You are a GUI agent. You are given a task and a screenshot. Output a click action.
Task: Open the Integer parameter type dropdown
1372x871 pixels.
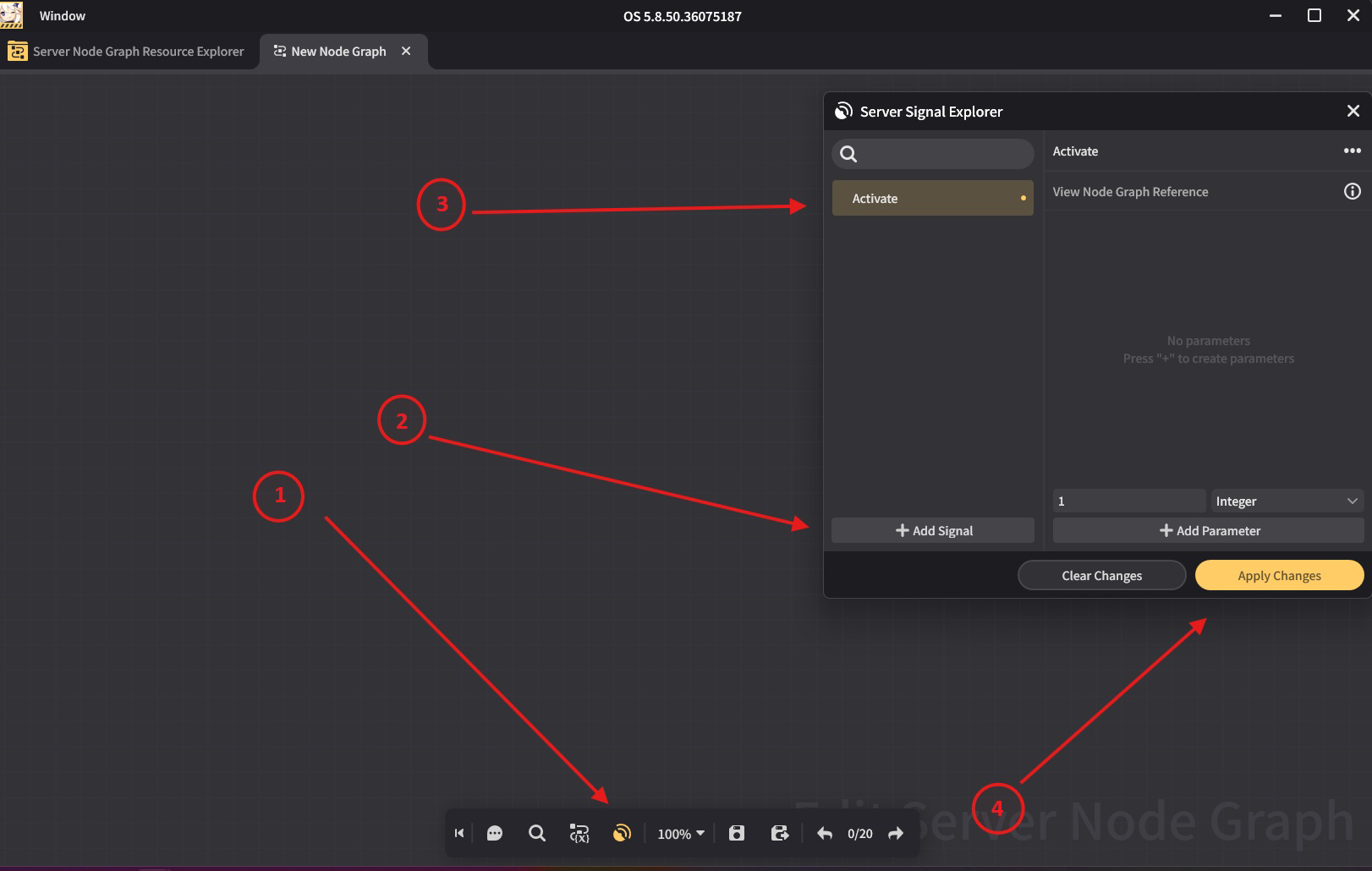pos(1287,501)
